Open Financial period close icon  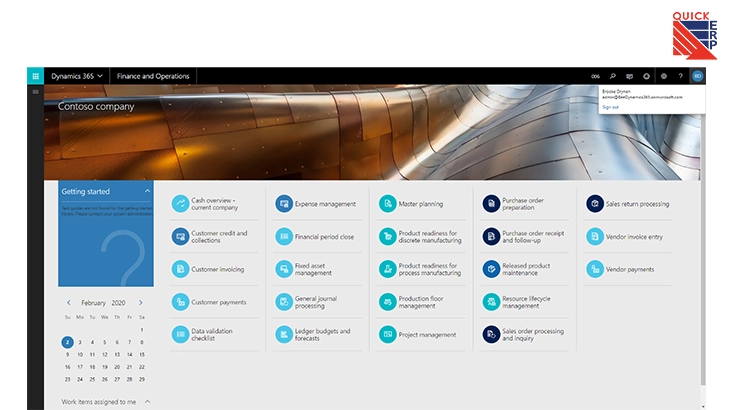(284, 237)
